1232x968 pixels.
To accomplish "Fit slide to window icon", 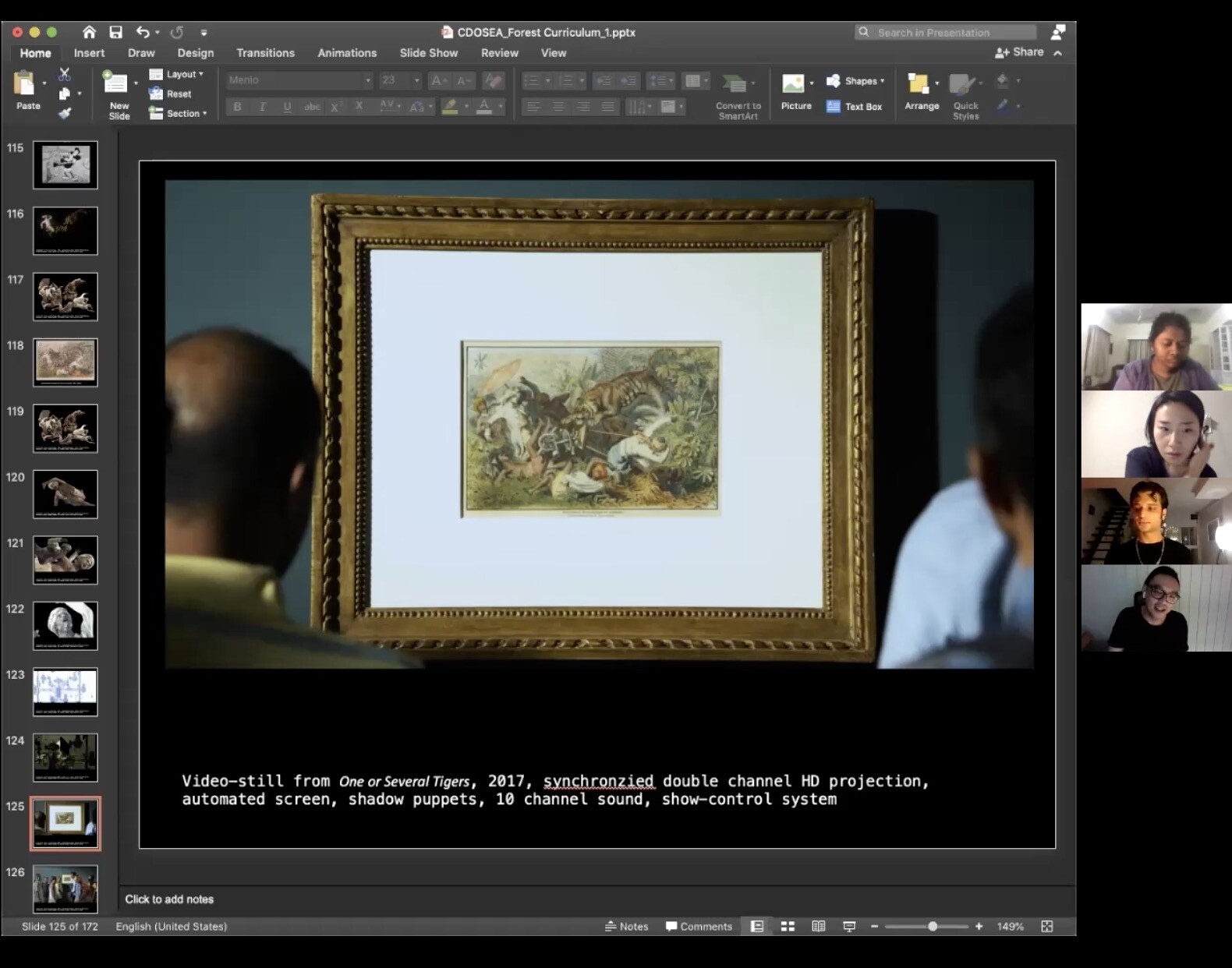I will coord(1047,926).
